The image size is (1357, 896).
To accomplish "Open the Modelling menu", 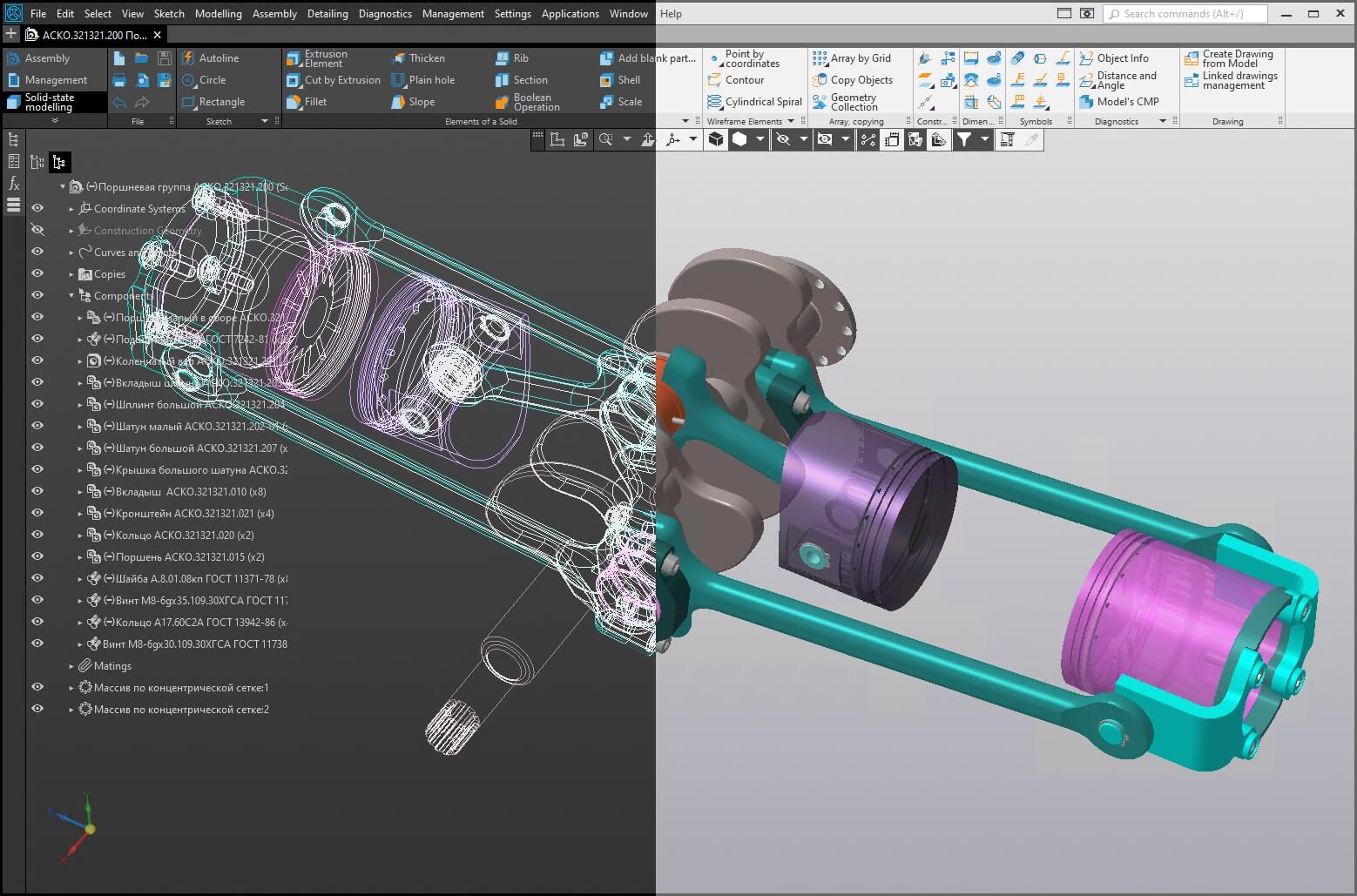I will (x=219, y=14).
